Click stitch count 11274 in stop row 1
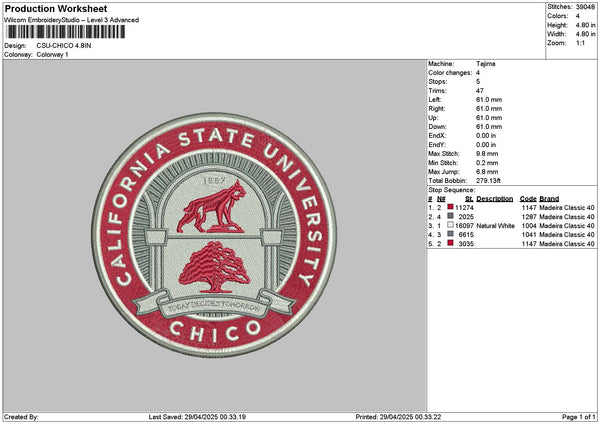 pos(465,208)
